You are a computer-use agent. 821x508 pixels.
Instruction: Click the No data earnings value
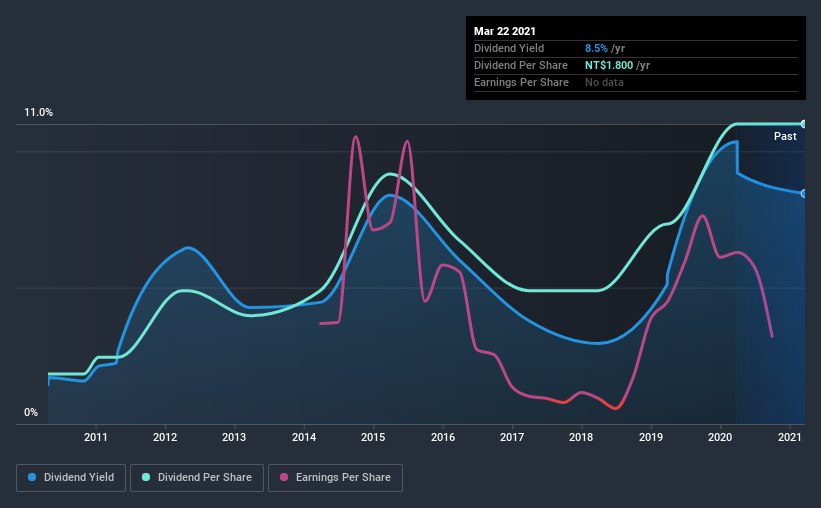coord(604,82)
